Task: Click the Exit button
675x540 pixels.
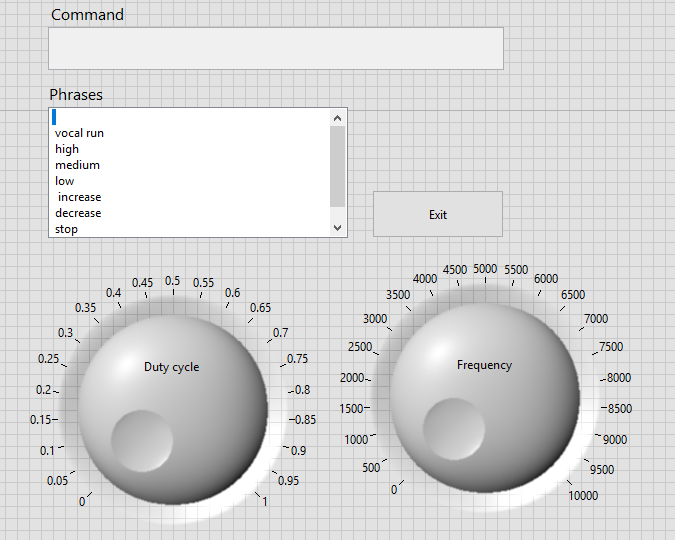Action: pyautogui.click(x=437, y=214)
